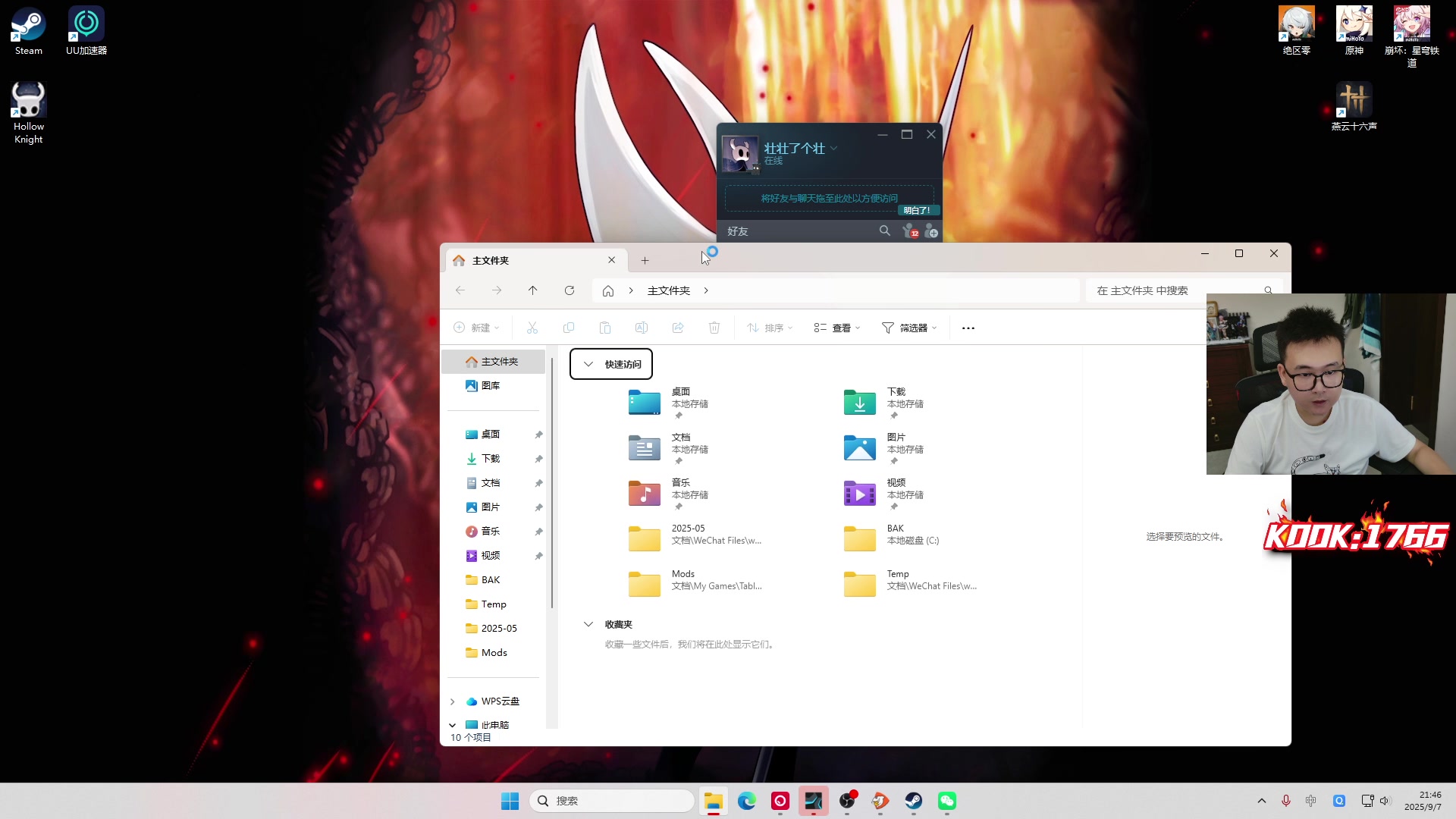The image size is (1456, 819).
Task: Click the Rename toolbar icon
Action: (642, 328)
